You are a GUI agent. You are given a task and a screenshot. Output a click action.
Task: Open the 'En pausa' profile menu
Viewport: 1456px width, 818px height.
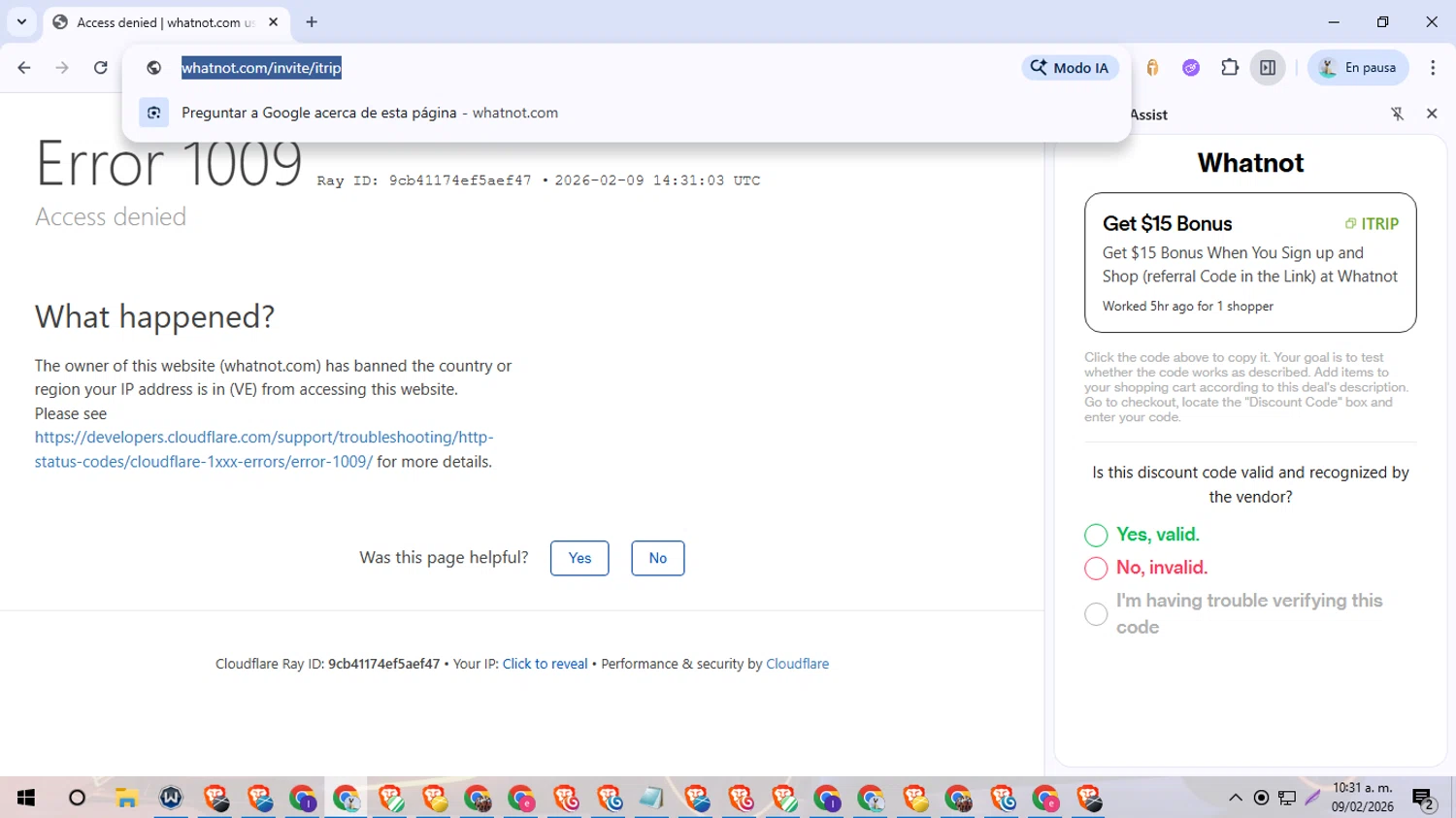pos(1358,68)
